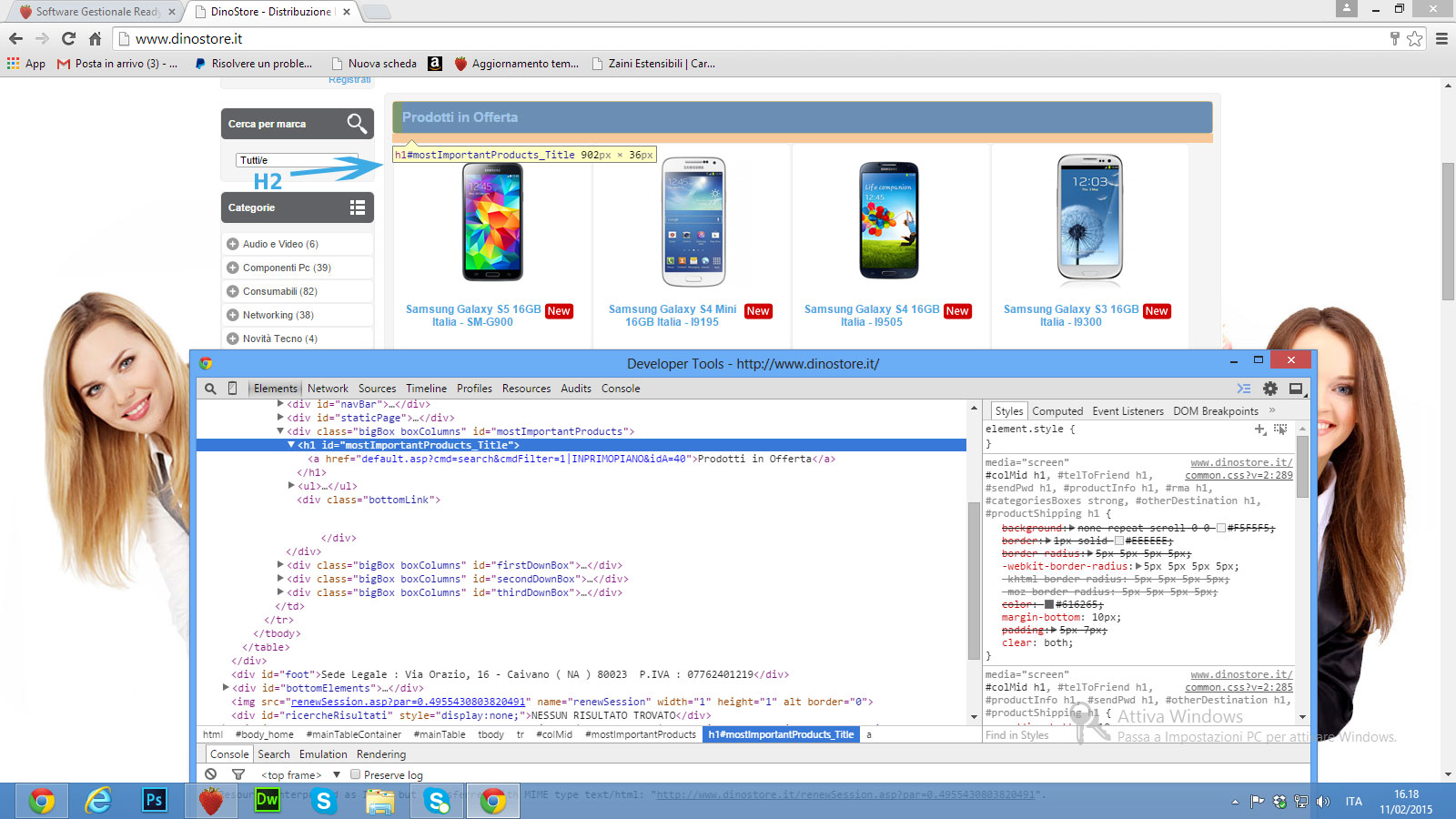Expand the Componenti Pc category
Screen dimensions: 1456x819
[232, 268]
